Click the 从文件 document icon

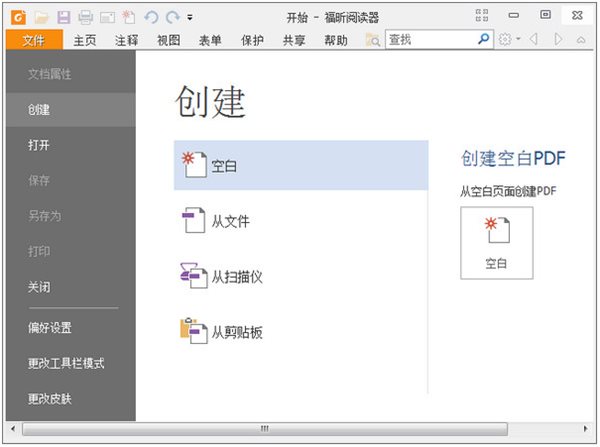click(194, 220)
